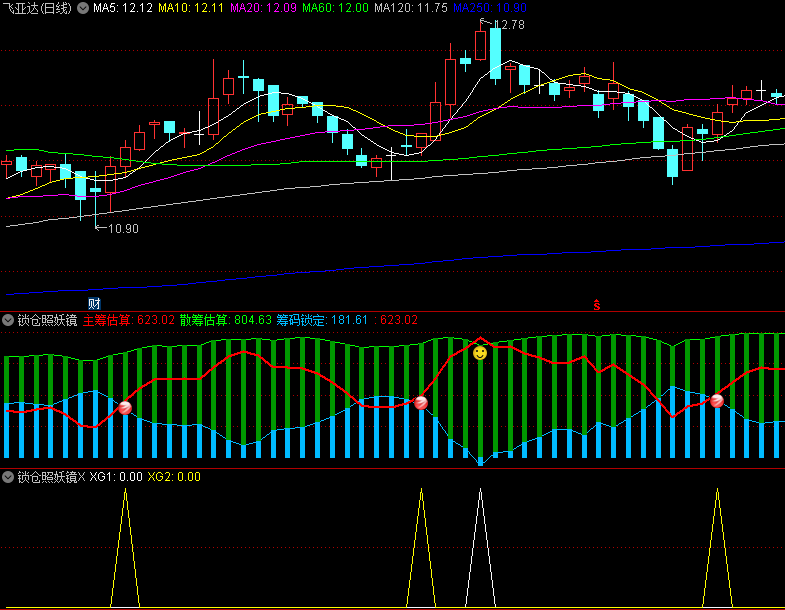Click the 财 financial info marker icon

point(94,303)
